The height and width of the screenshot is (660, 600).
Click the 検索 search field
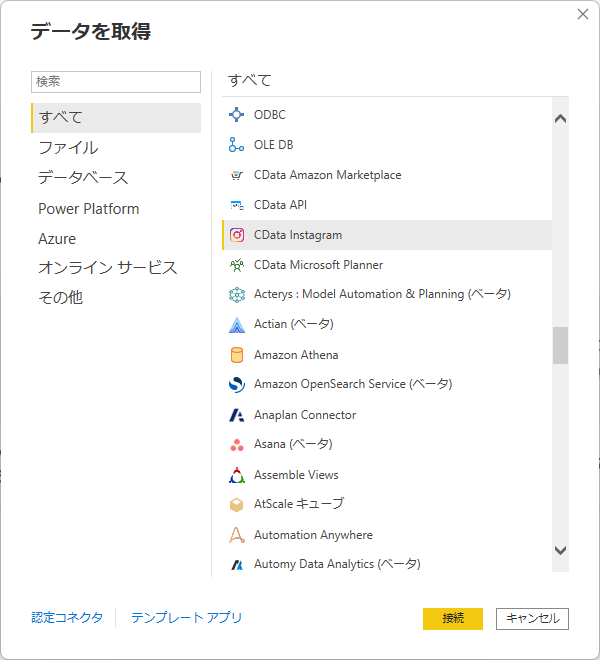[116, 82]
